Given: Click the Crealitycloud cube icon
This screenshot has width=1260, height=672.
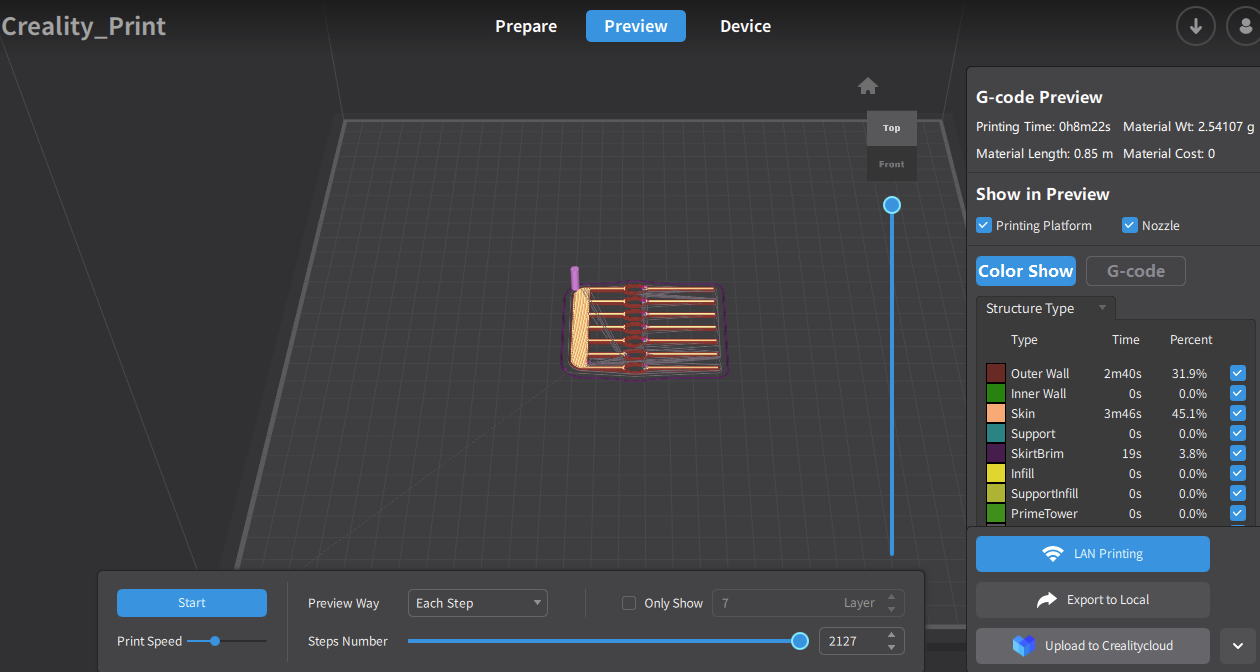Looking at the screenshot, I should [1024, 646].
